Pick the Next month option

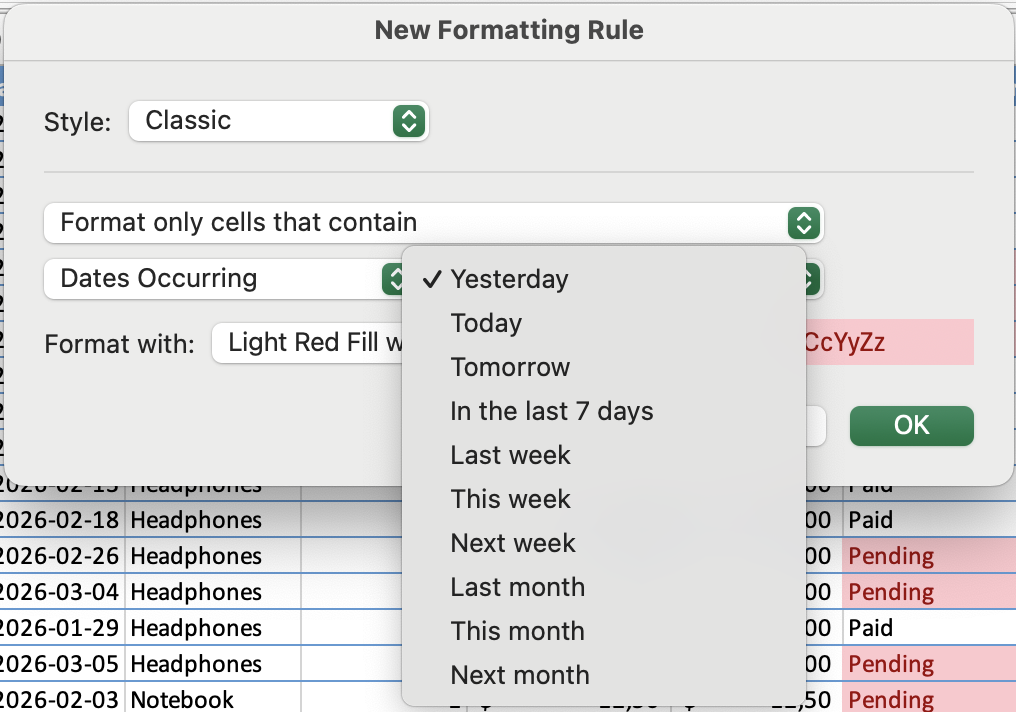[x=520, y=675]
